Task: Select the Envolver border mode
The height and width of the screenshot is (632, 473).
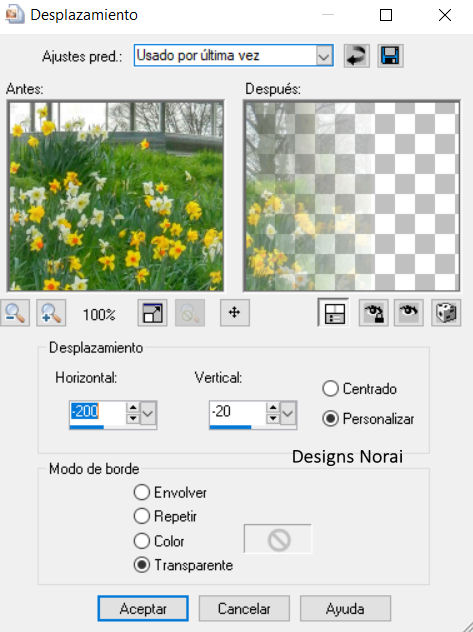Action: point(141,492)
